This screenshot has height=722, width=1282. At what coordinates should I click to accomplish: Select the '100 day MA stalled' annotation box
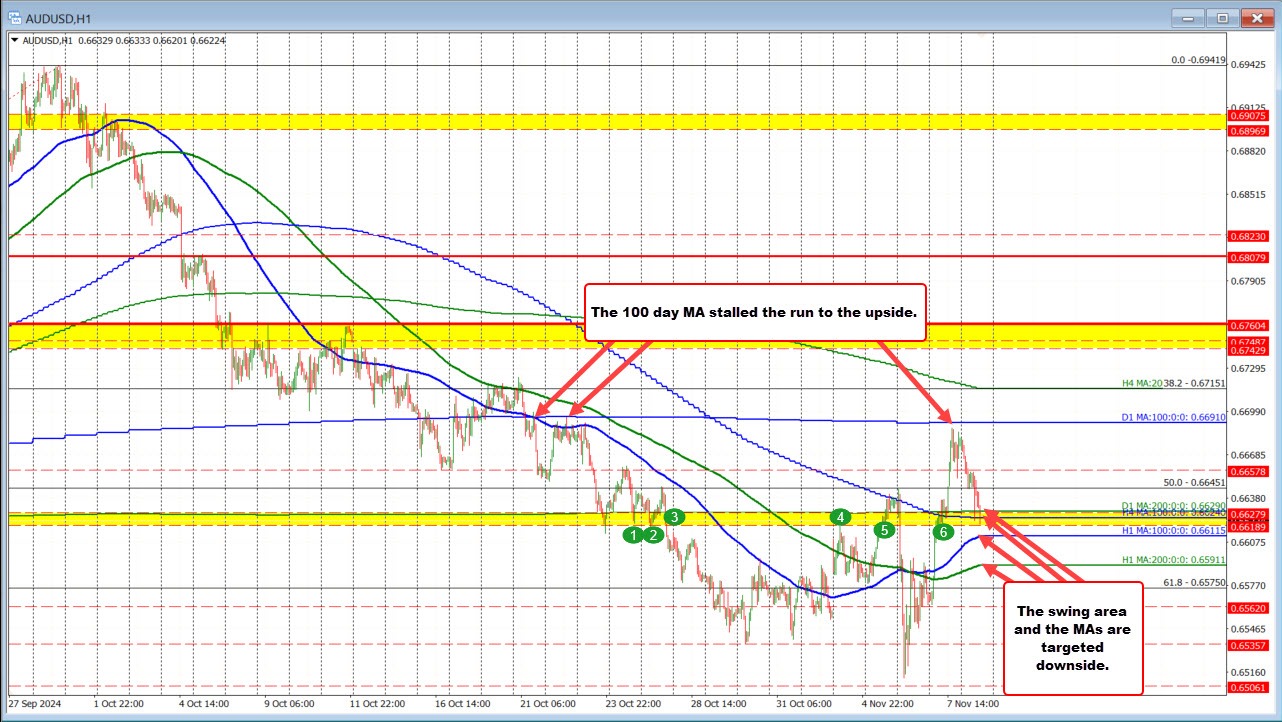755,312
